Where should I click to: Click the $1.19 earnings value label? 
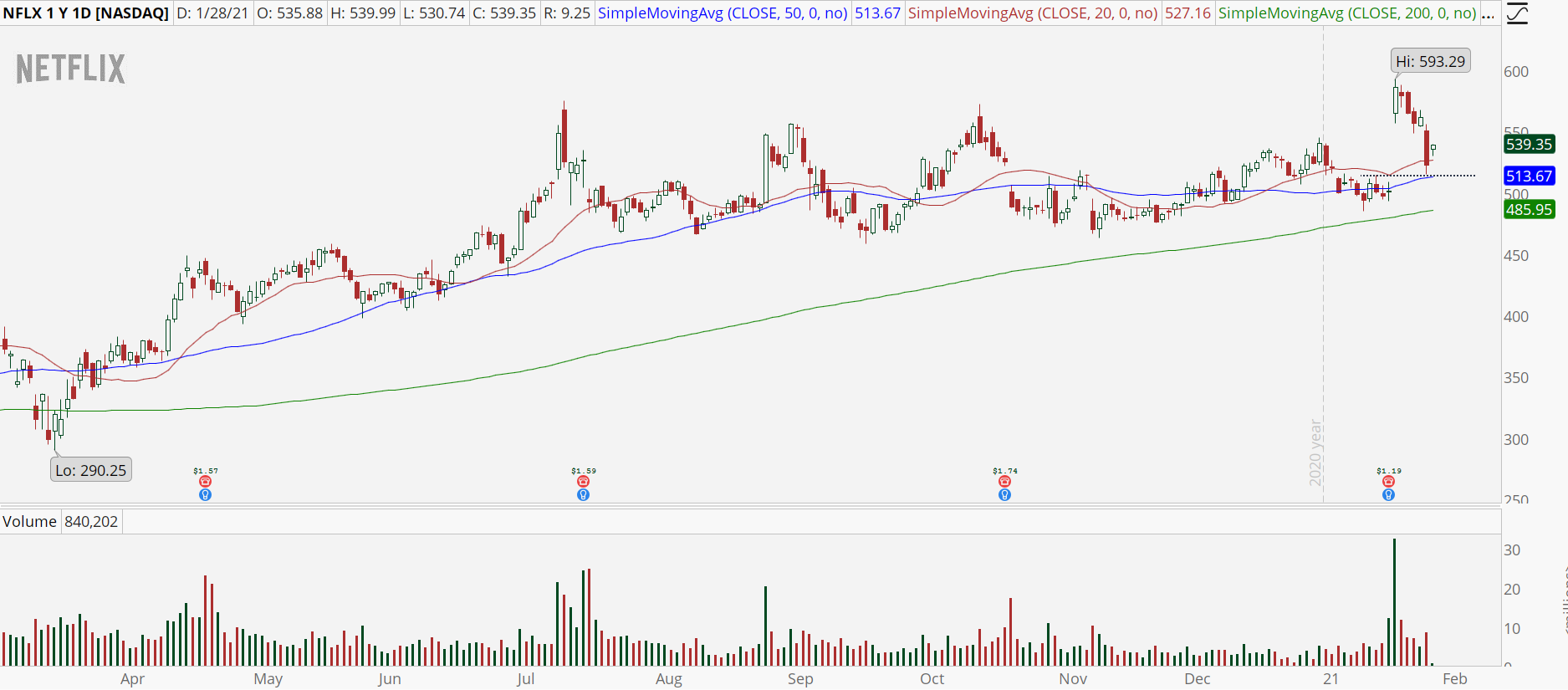tap(1389, 471)
